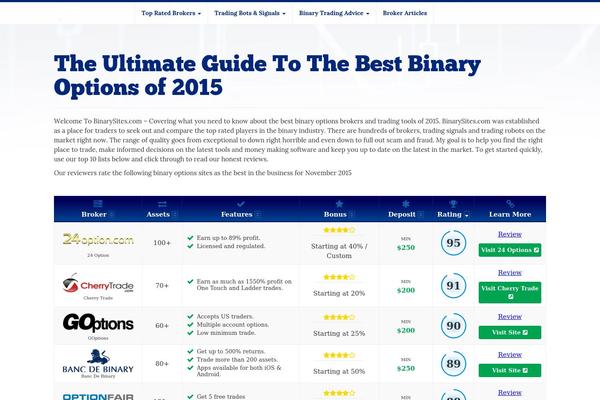Click the Broker list icon in table header
Screen dimensions: 600x400
pyautogui.click(x=98, y=204)
